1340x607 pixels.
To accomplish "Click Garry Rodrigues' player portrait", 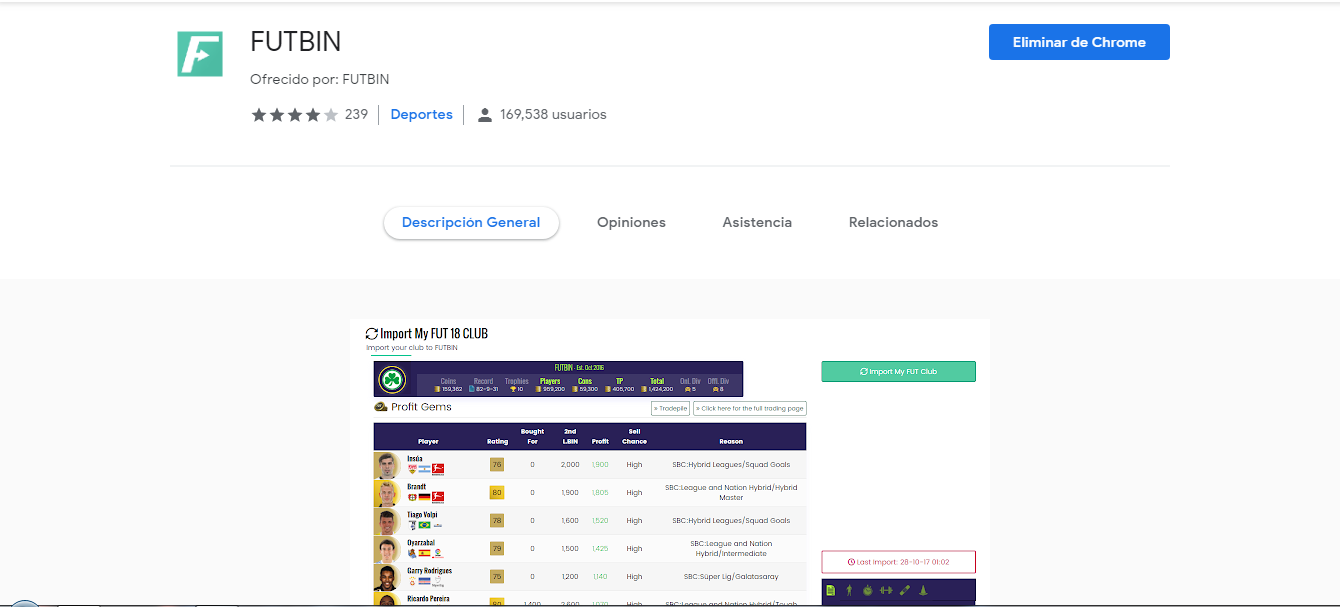I will tap(387, 577).
